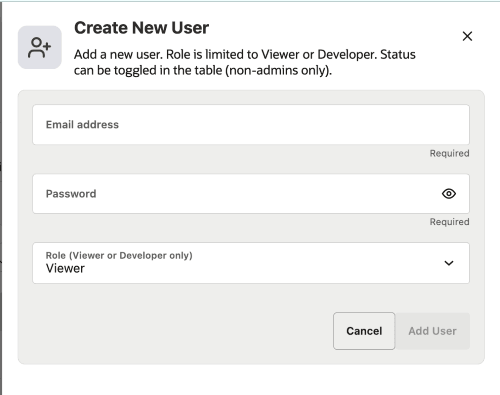500x395 pixels.
Task: Click the Required hint under Email address
Action: [x=449, y=153]
